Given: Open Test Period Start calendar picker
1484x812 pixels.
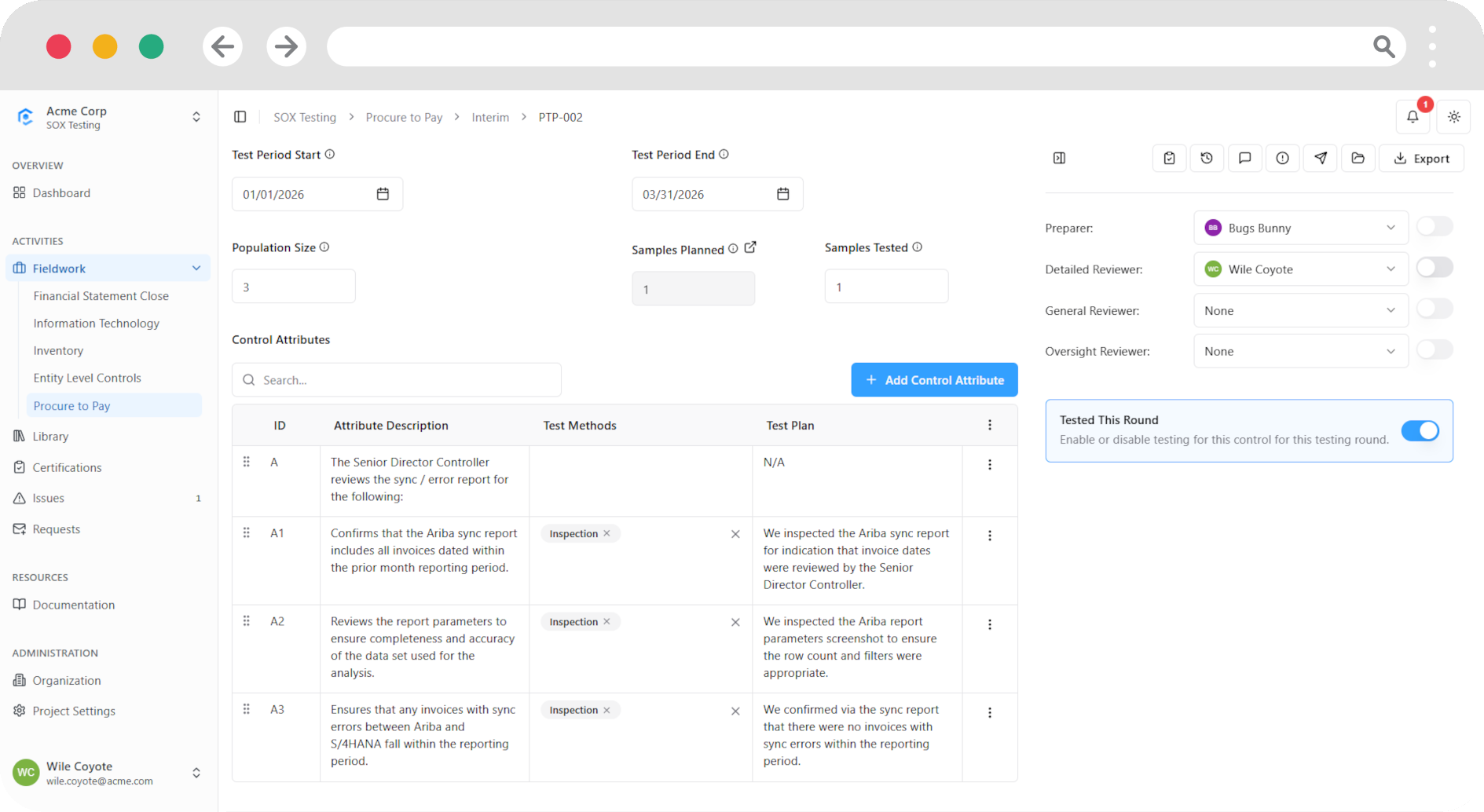Looking at the screenshot, I should [x=383, y=194].
